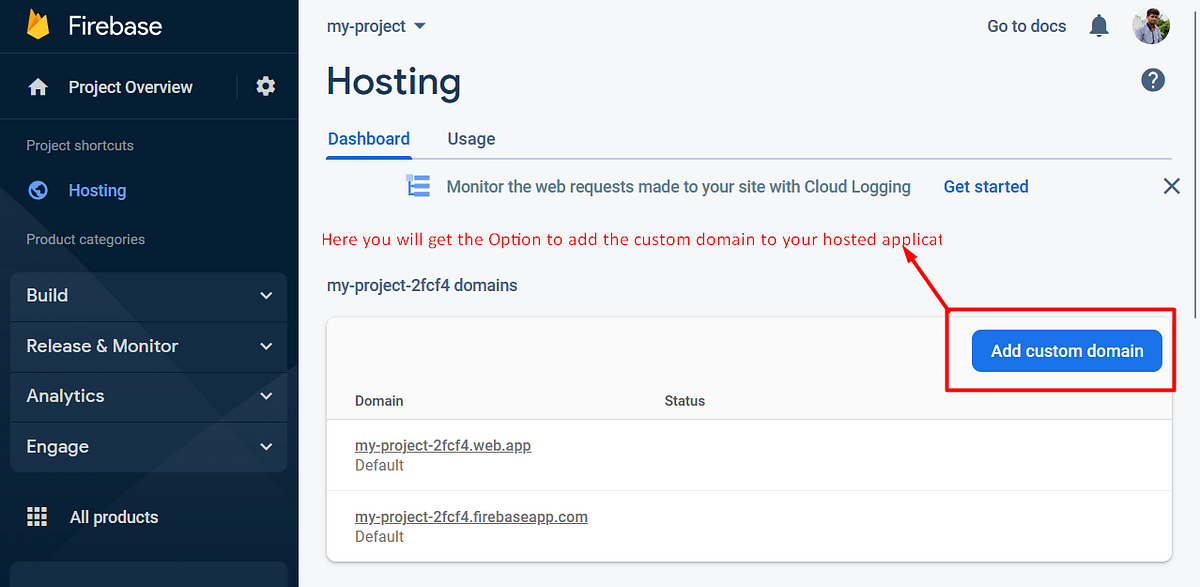1200x587 pixels.
Task: Open the Hosting section via its sidebar icon
Action: (37, 190)
